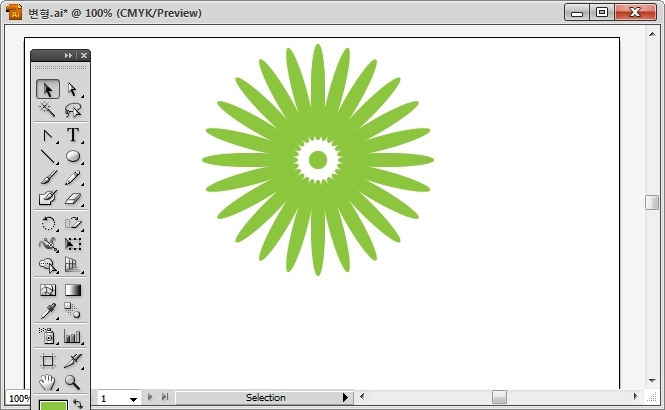Screen dimensions: 665x410
Task: Swap fill and stroke colors arrow
Action: pos(78,403)
